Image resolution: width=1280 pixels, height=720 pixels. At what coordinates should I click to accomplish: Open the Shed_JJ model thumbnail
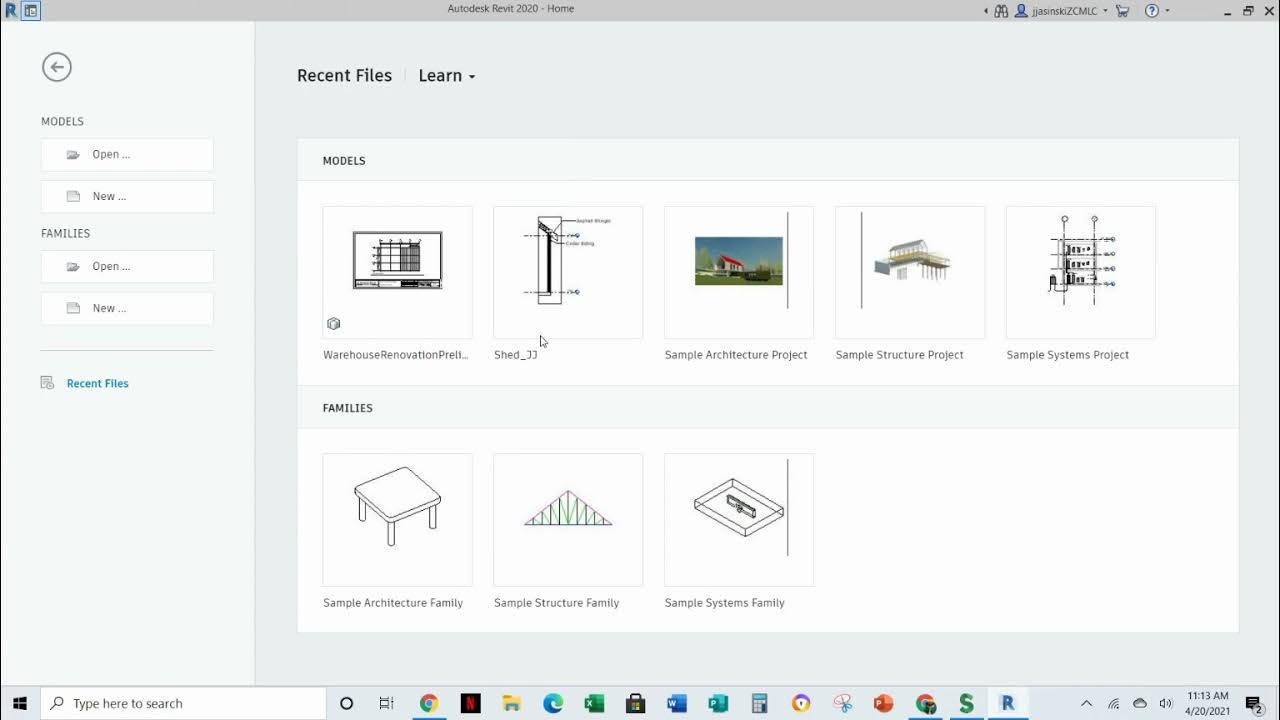(568, 272)
